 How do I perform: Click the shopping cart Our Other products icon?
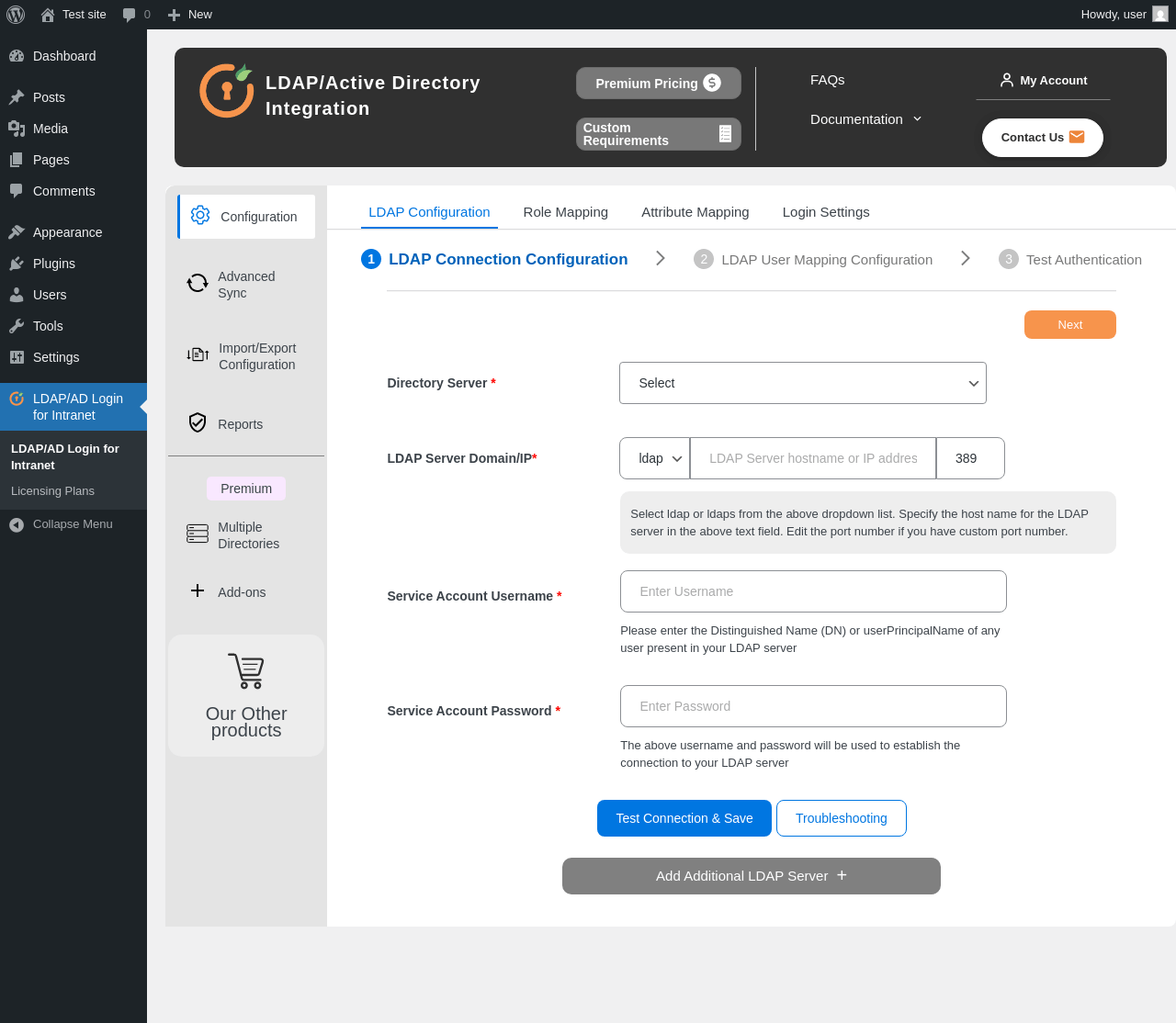pos(246,671)
